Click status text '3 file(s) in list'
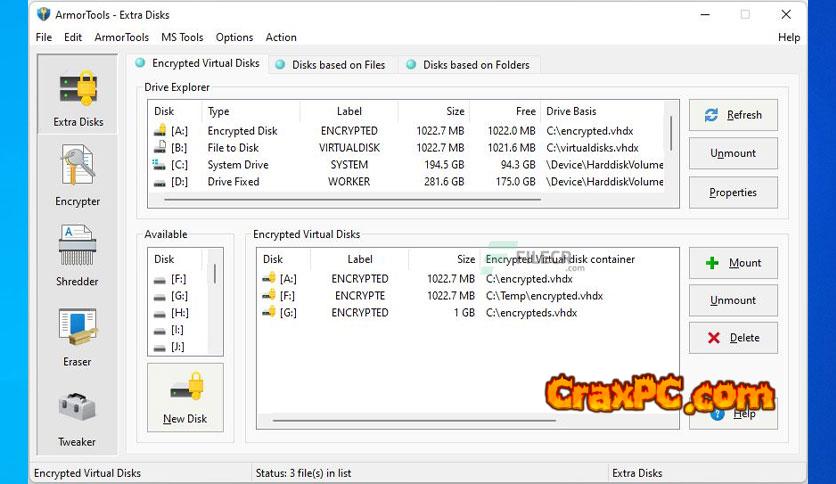This screenshot has height=484, width=836. pos(320,473)
